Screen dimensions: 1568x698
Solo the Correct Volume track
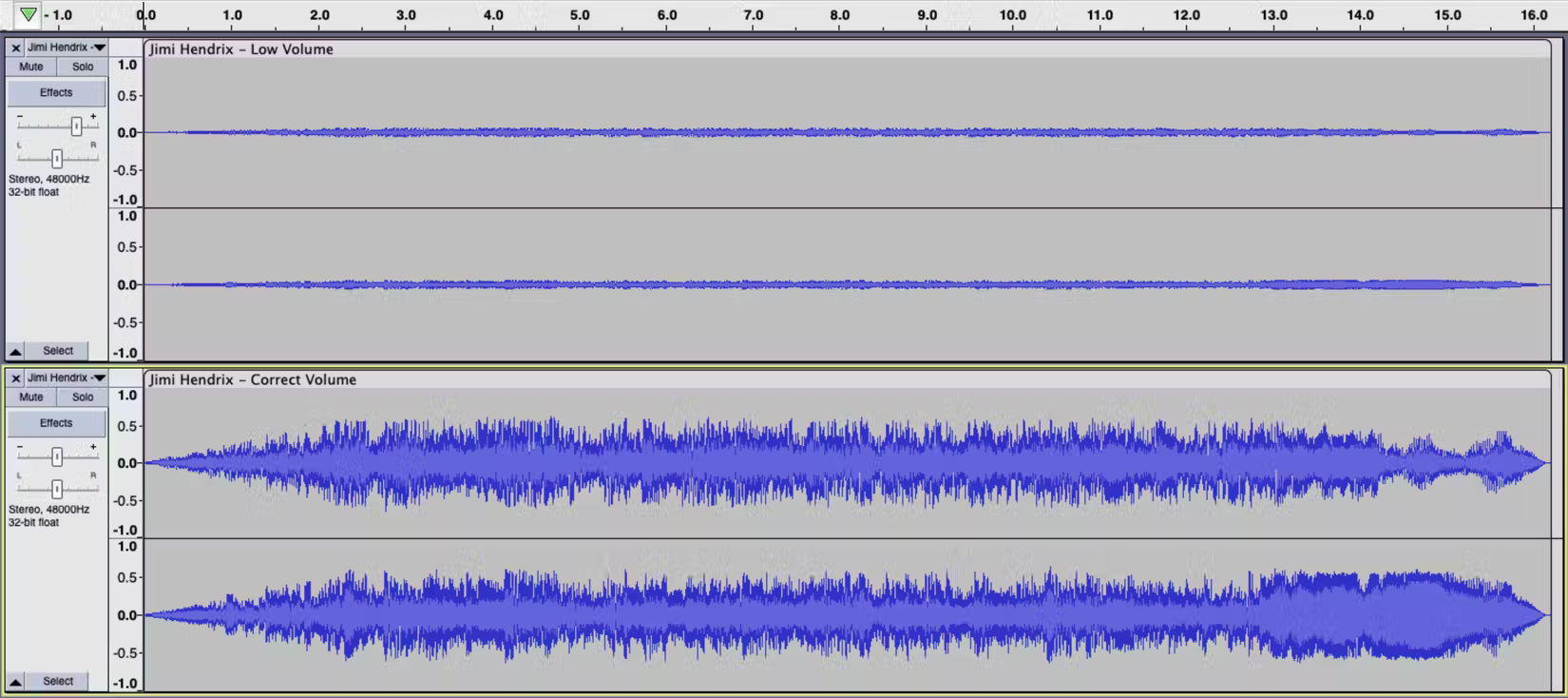click(83, 397)
